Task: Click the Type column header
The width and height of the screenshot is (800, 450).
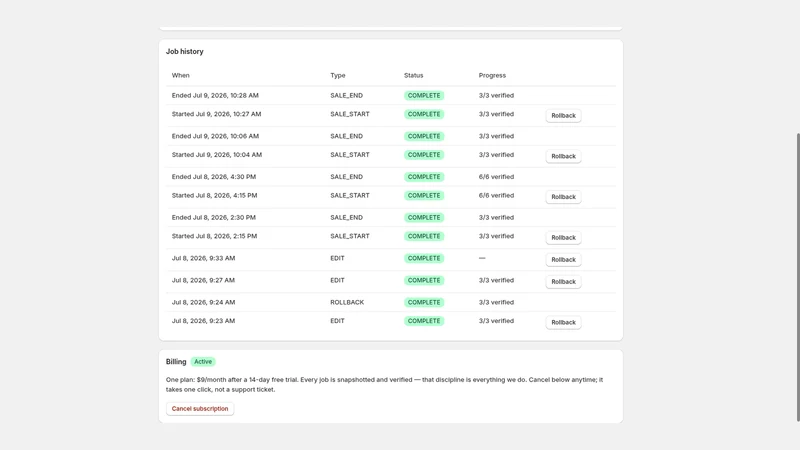Action: point(338,76)
